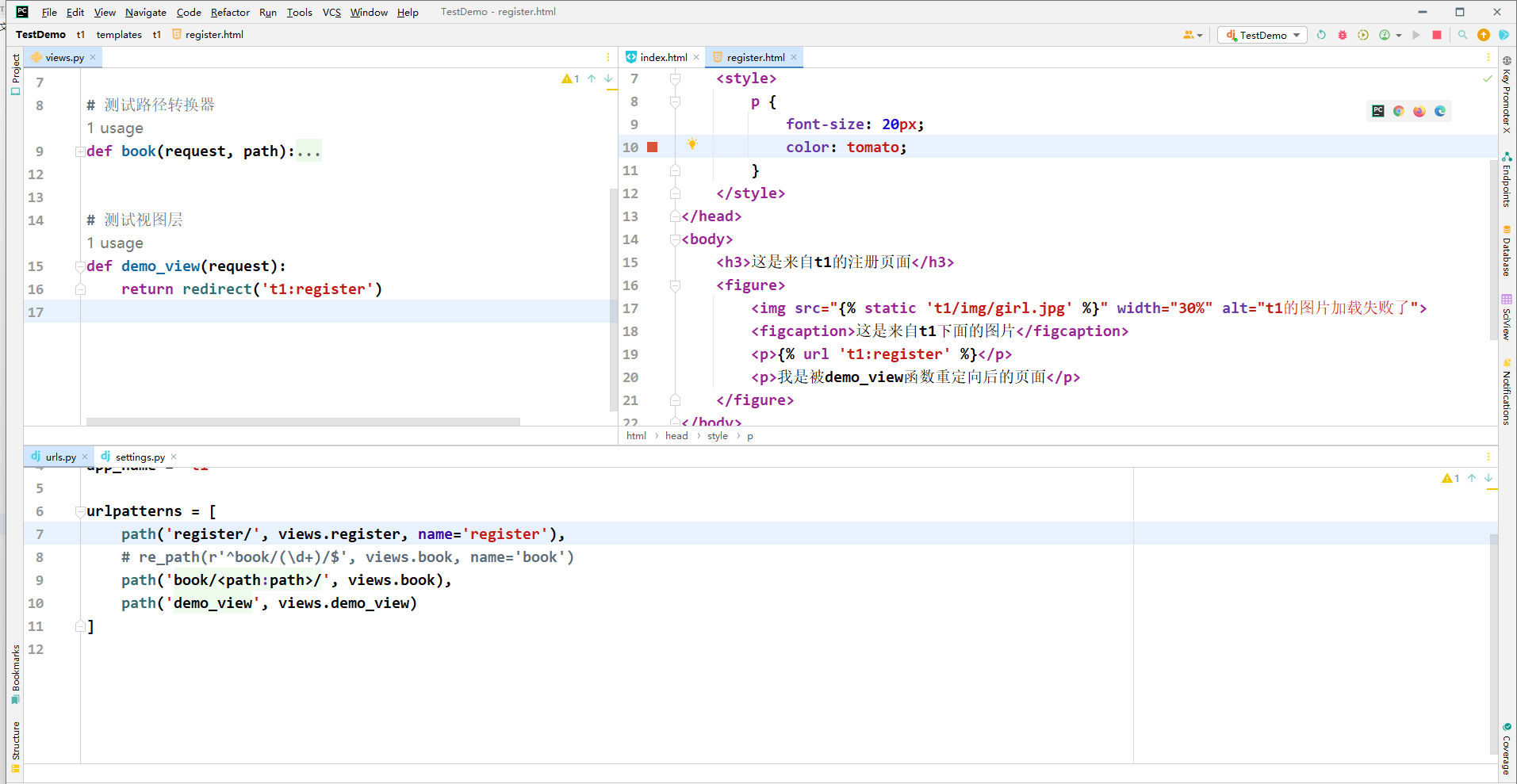Click the JetBrains toolbox icon at far right
Viewport: 1517px width, 784px height.
[1504, 35]
